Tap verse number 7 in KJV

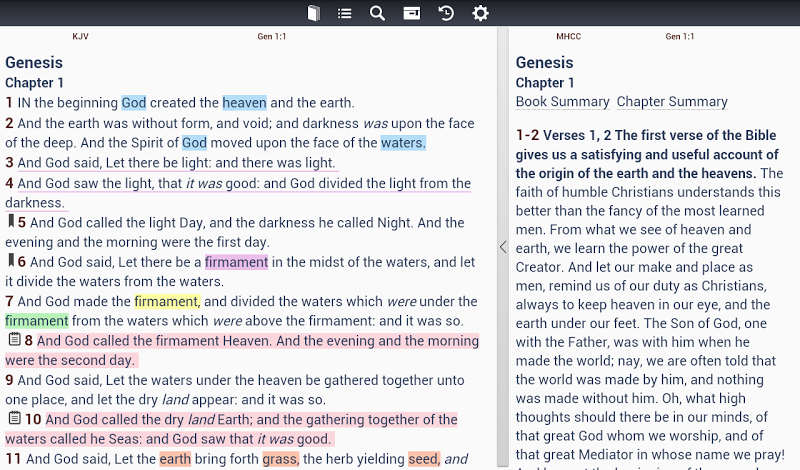click(9, 301)
